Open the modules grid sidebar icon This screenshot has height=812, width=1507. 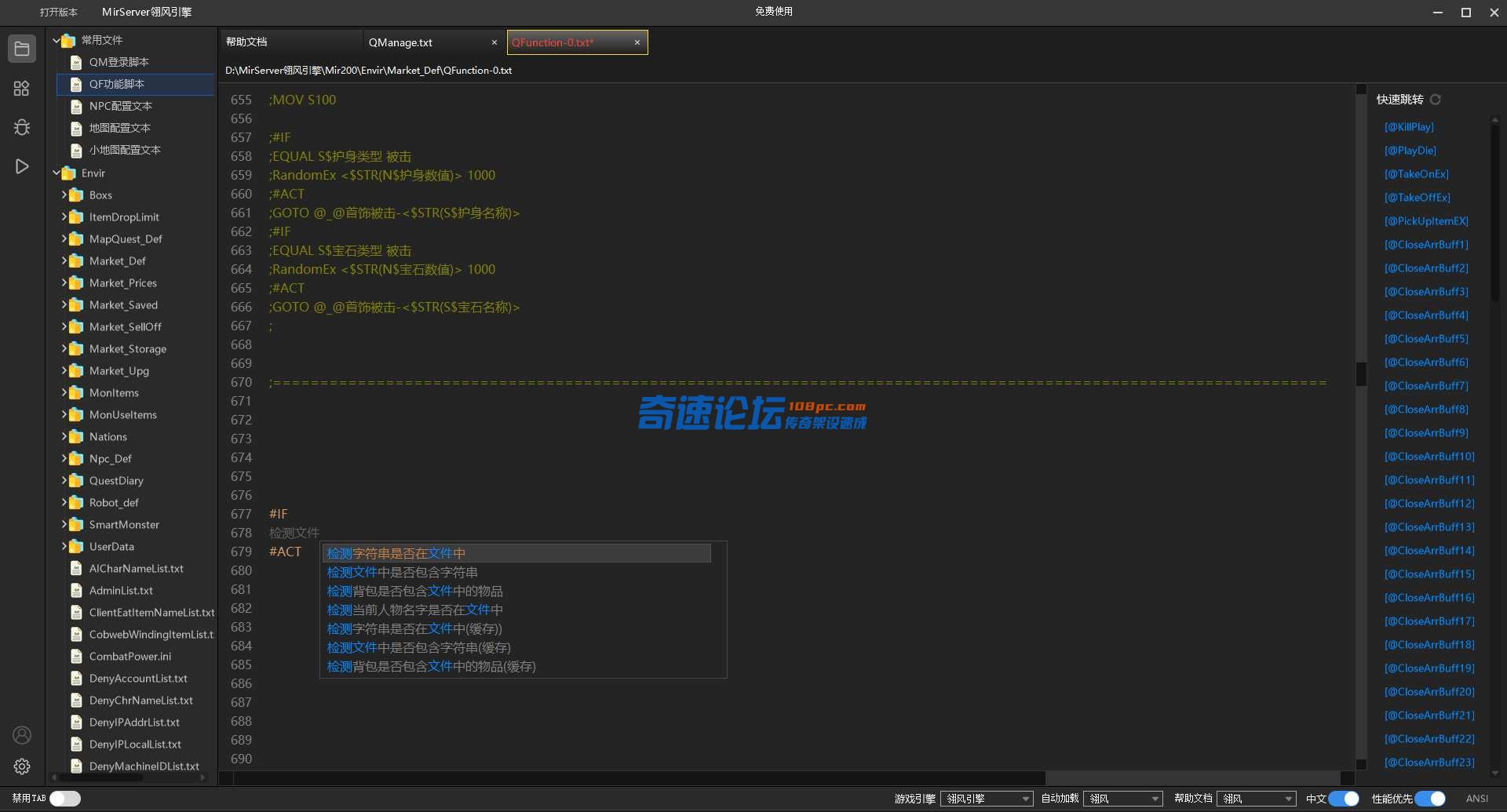pyautogui.click(x=22, y=88)
